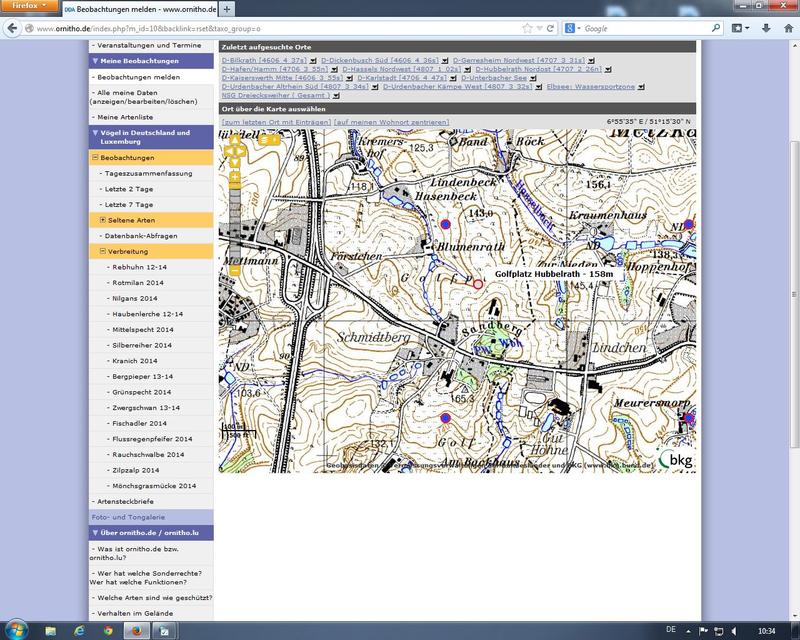The image size is (800, 640).
Task: Select the map marker near Kraumenhaus
Action: (x=689, y=224)
